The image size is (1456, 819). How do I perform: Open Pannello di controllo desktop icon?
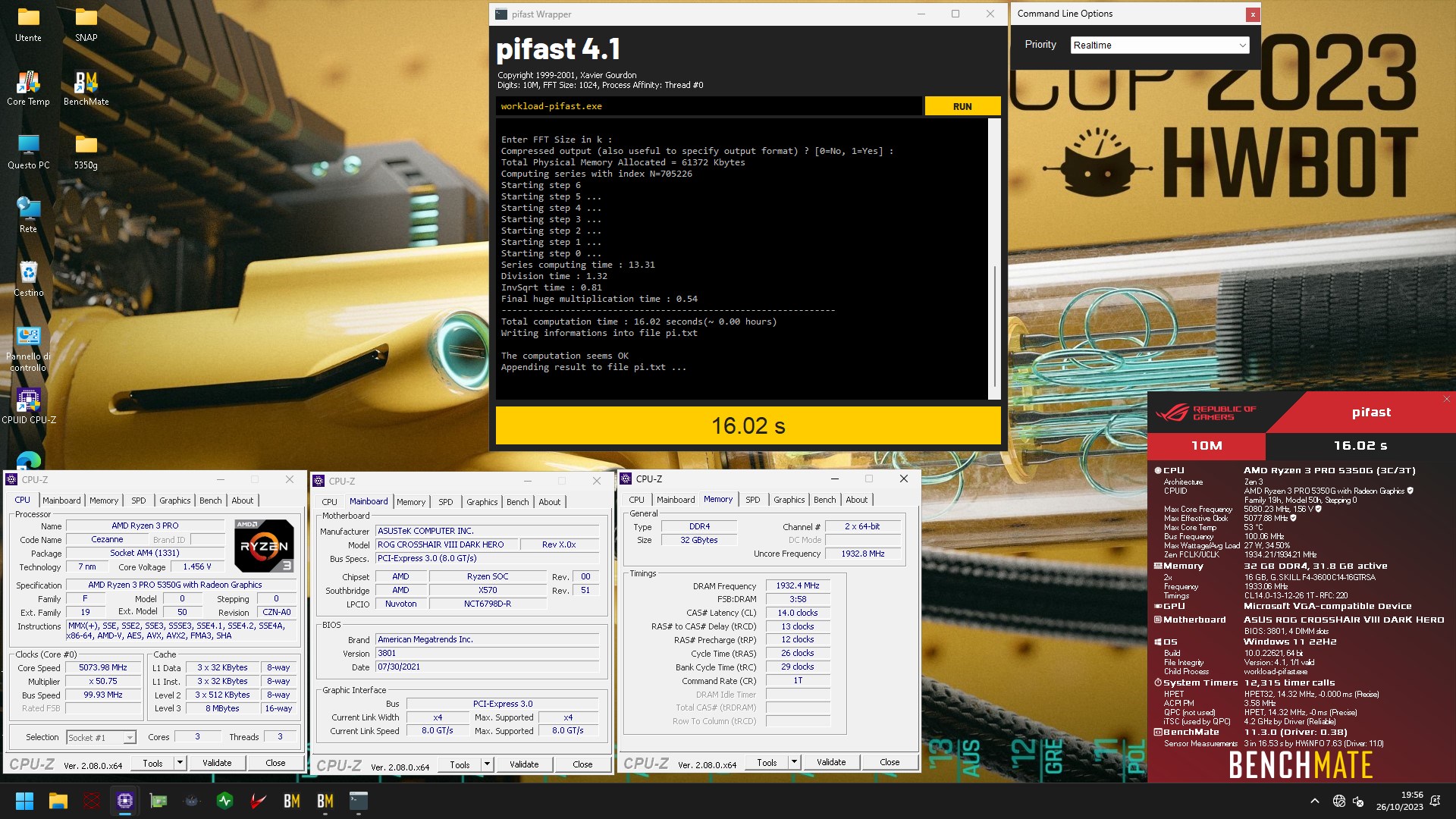tap(28, 349)
